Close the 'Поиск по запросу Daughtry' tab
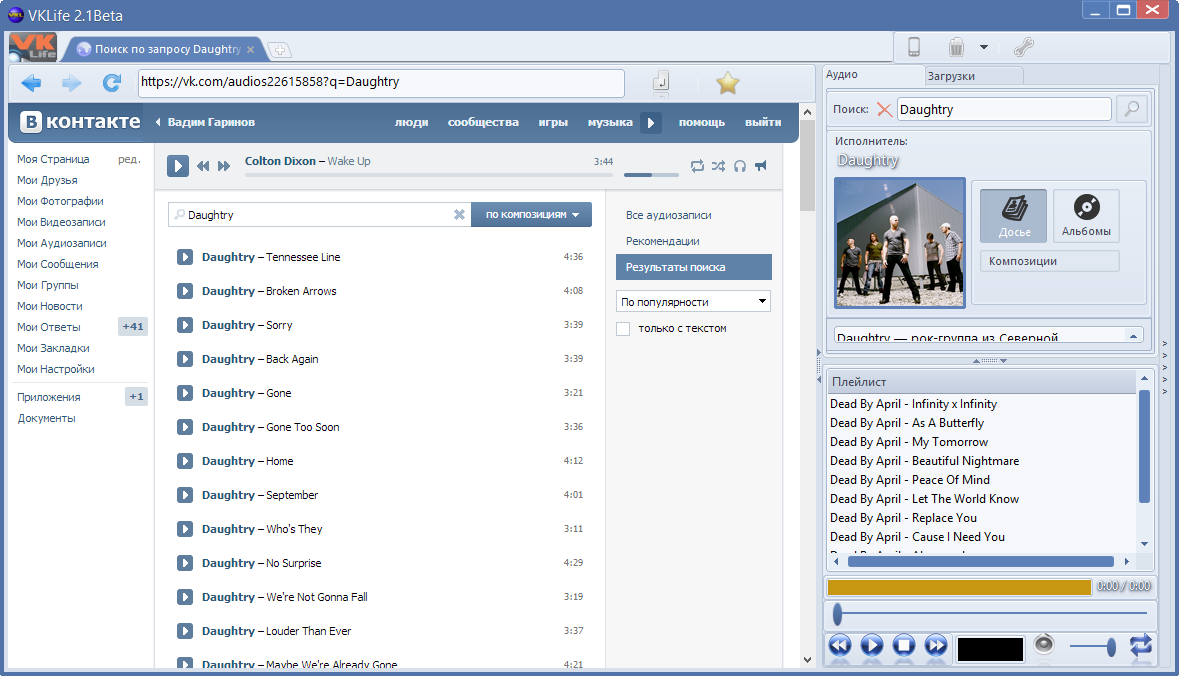This screenshot has width=1179, height=676. tap(250, 50)
